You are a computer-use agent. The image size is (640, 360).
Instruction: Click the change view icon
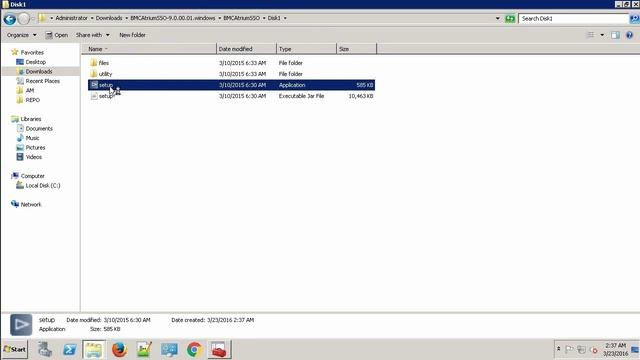[x=591, y=35]
